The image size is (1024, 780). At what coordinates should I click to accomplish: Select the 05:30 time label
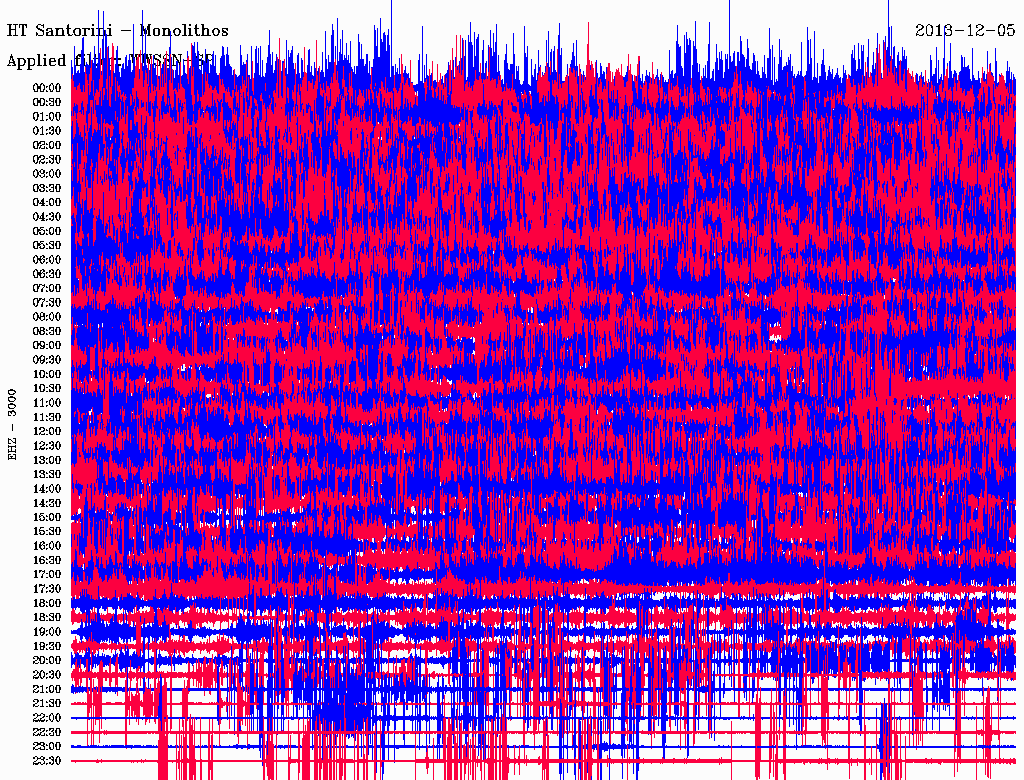pos(47,246)
